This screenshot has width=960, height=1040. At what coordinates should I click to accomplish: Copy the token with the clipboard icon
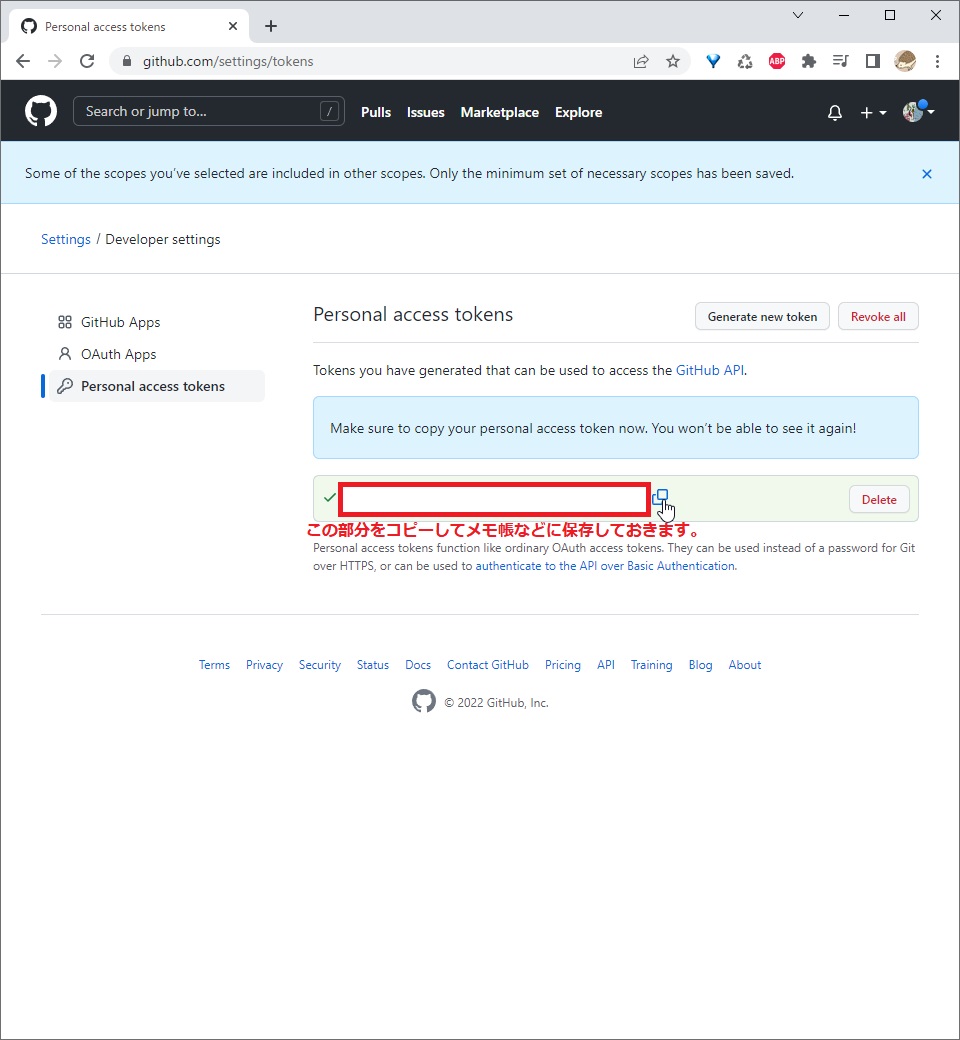click(x=660, y=497)
